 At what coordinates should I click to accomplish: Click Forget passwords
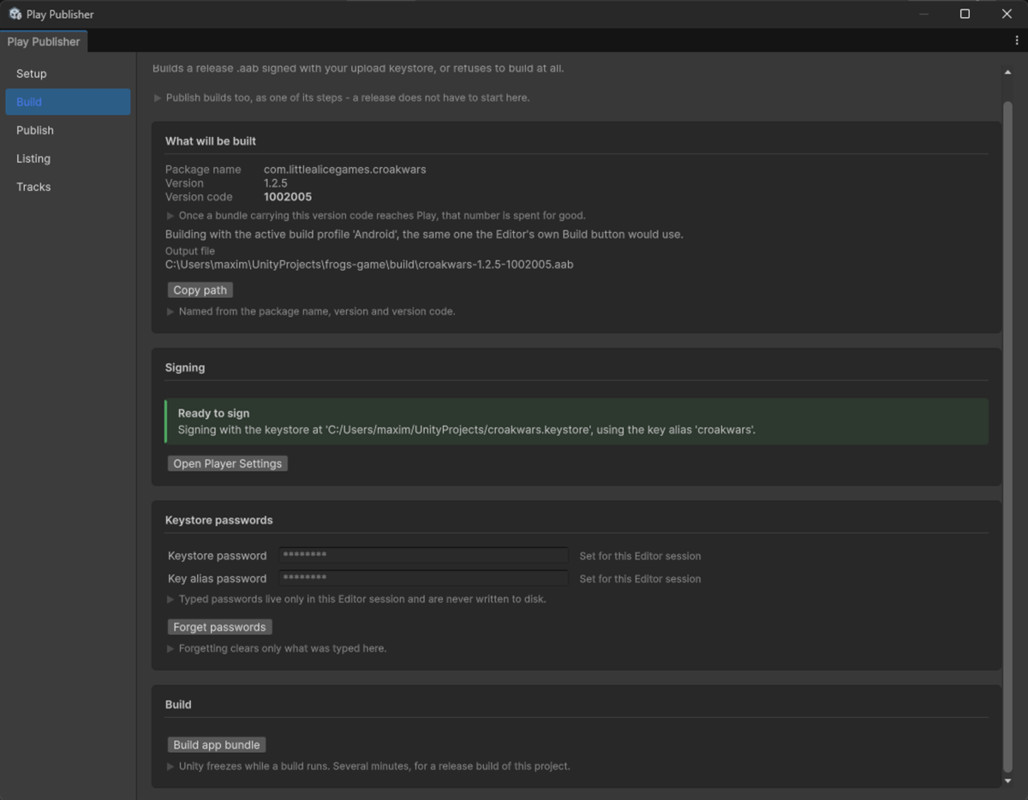pos(220,627)
